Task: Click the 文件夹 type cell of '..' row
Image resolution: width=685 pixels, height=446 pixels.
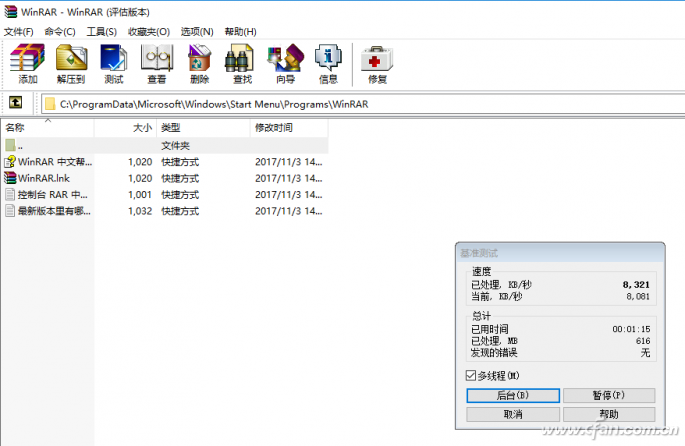Action: 176,145
